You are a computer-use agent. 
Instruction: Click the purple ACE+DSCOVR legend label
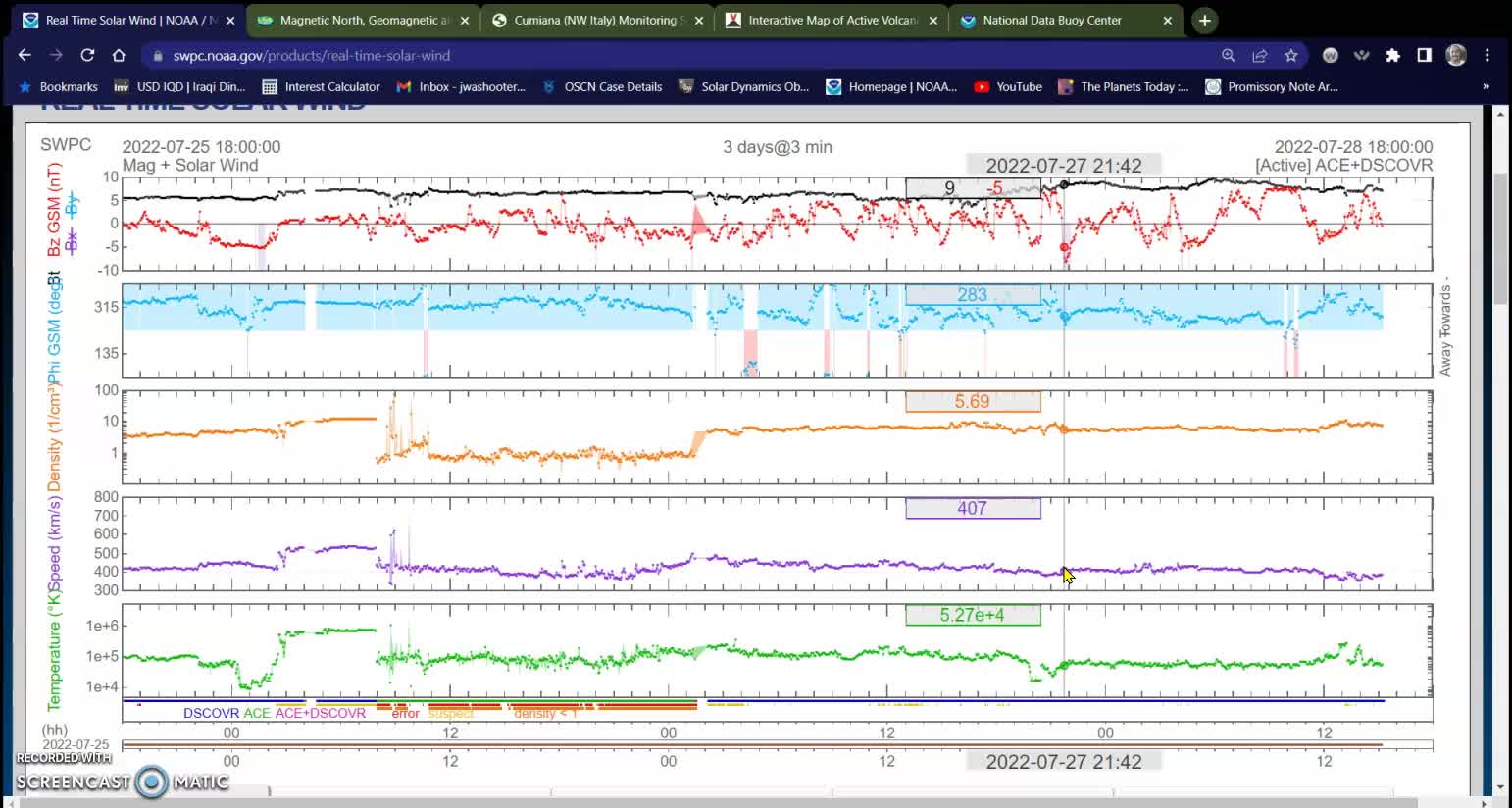tap(320, 713)
